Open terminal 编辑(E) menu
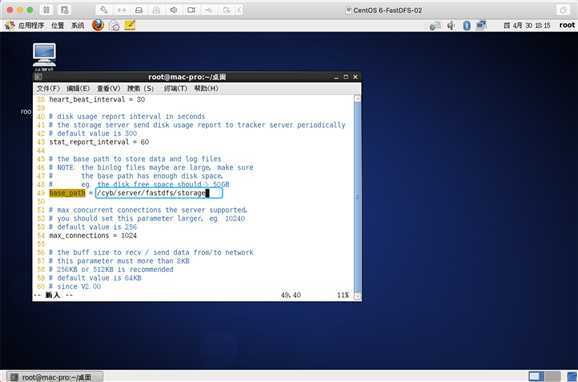This screenshot has height=382, width=578. pyautogui.click(x=78, y=88)
